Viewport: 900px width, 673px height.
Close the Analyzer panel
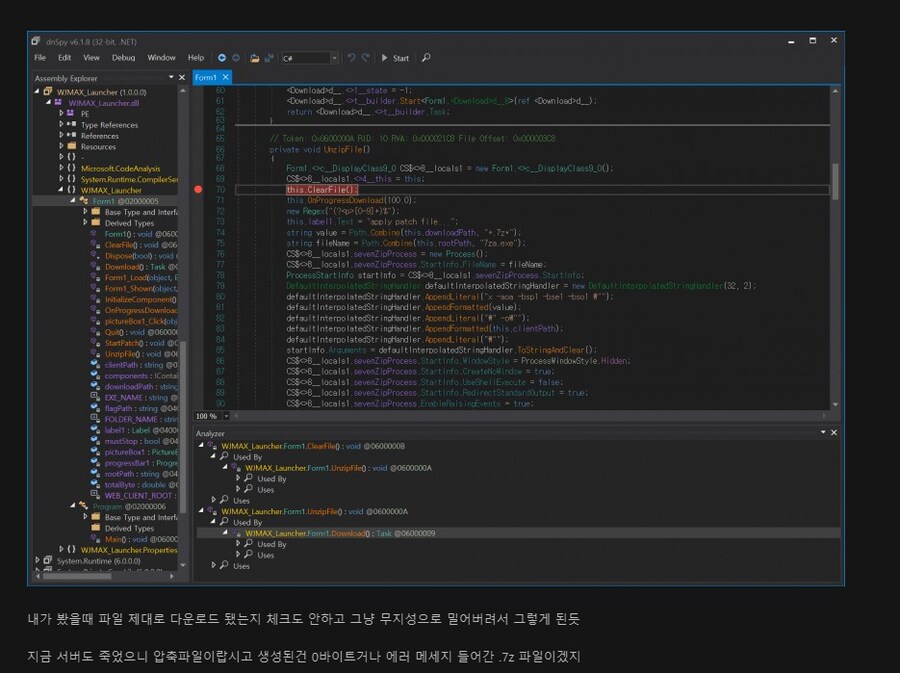point(834,433)
